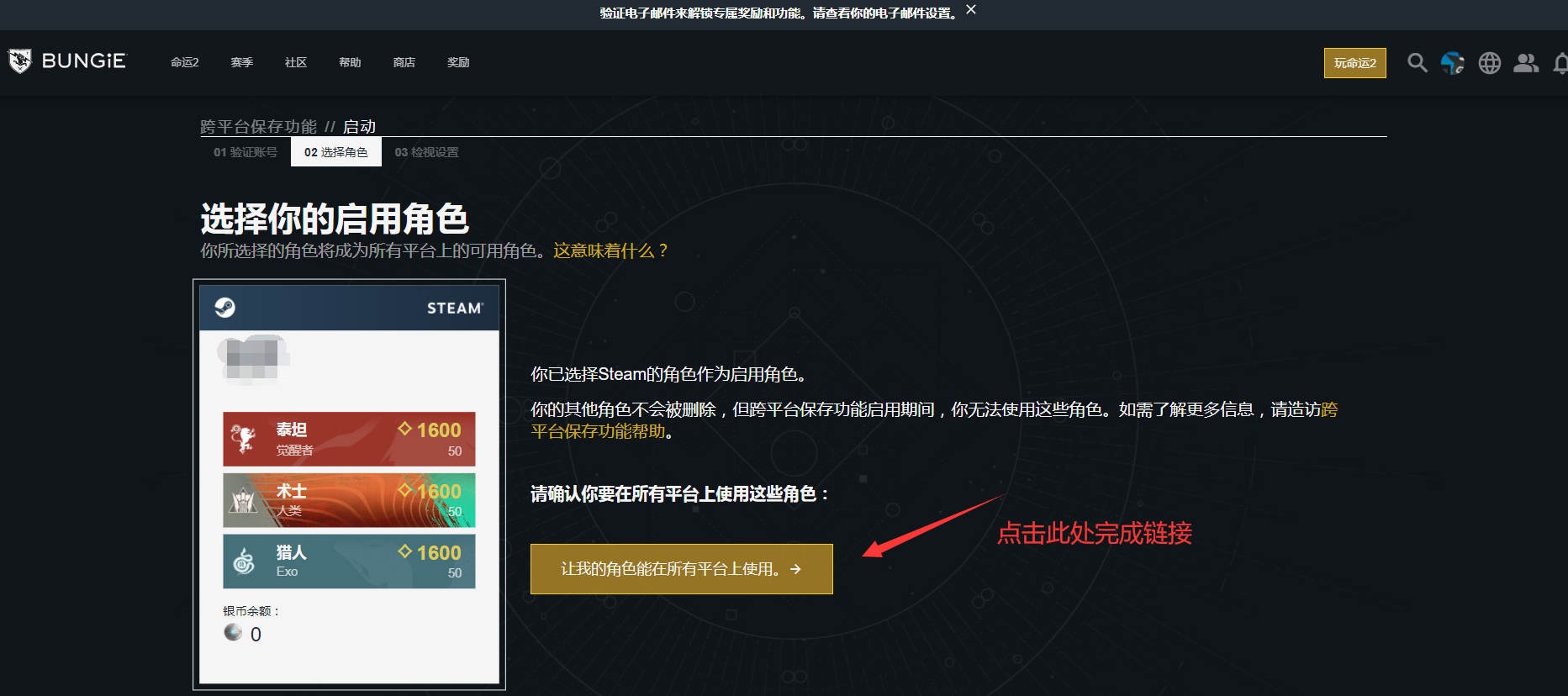Confirm 让我的角色能在所有平台上使用 button

click(x=682, y=569)
